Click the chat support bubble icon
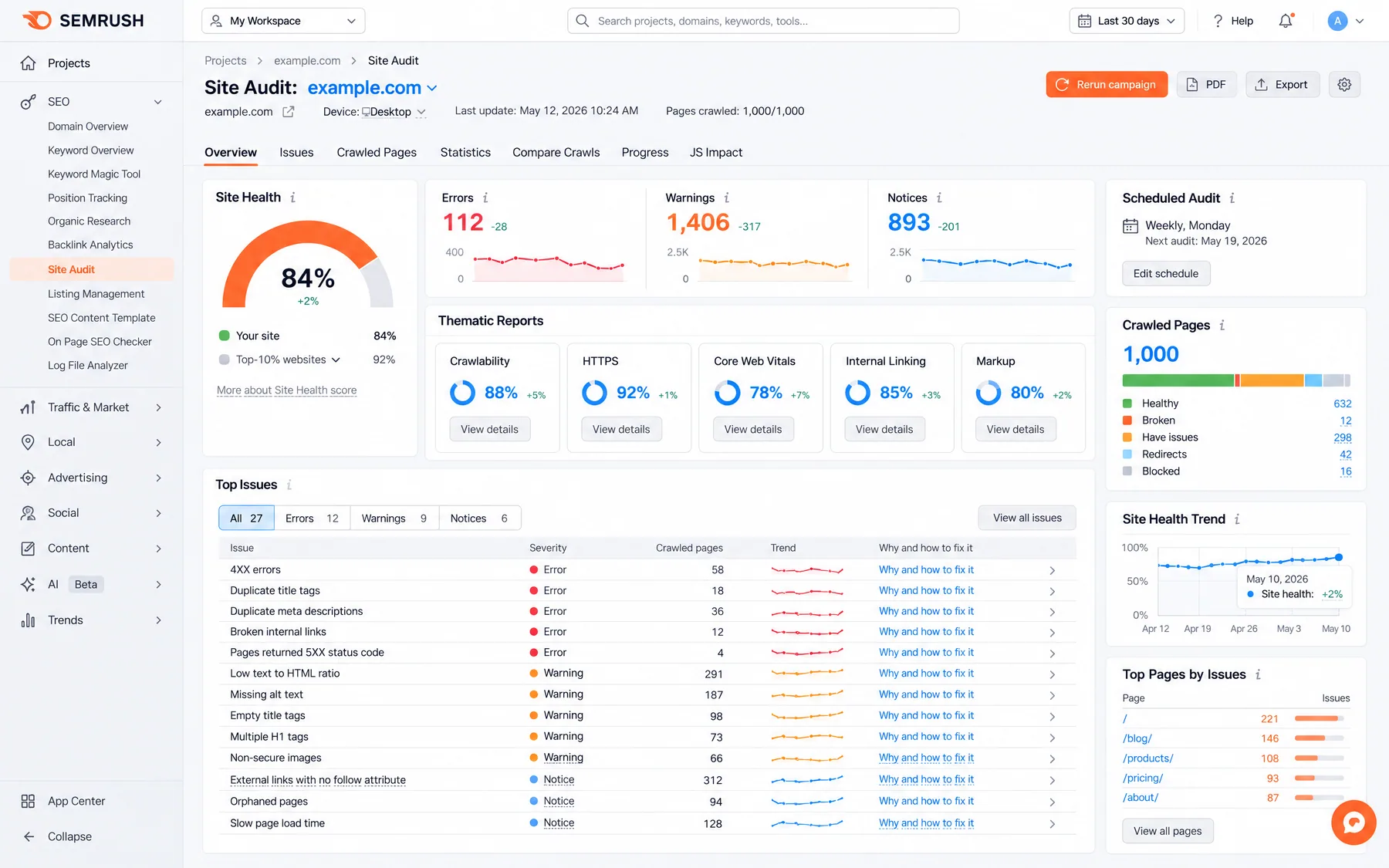 click(1354, 822)
